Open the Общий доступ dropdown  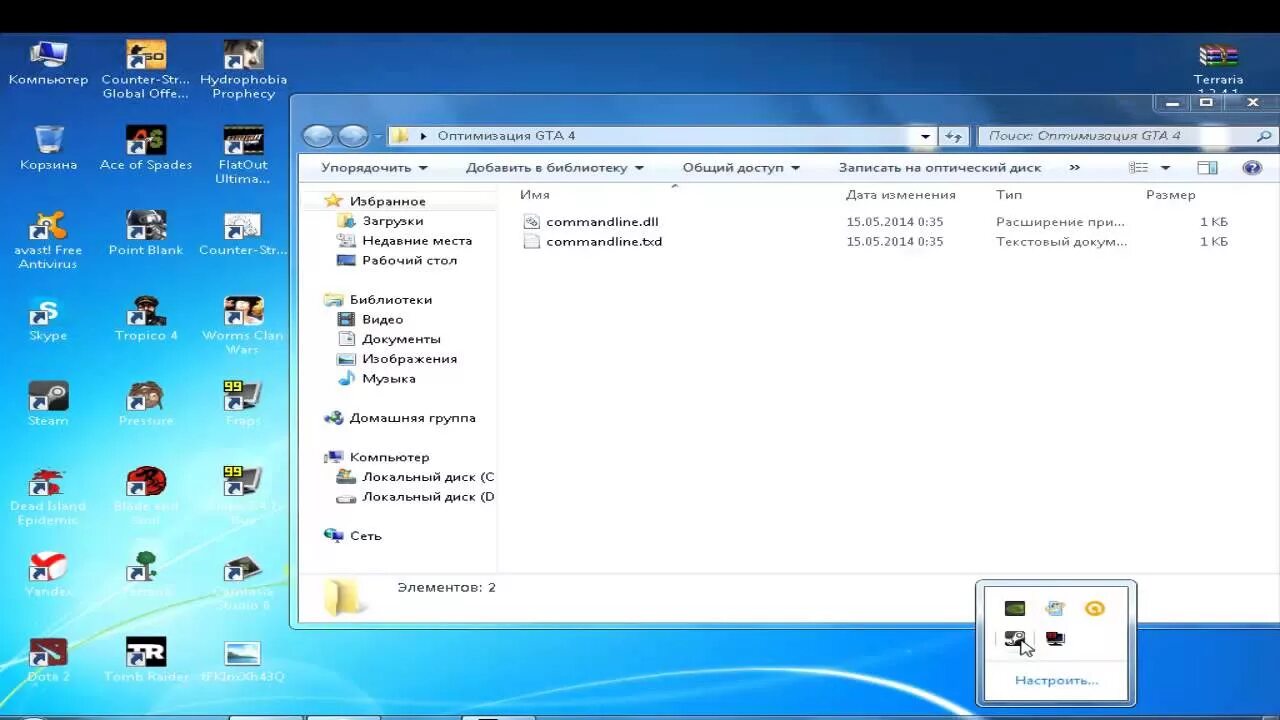click(741, 168)
